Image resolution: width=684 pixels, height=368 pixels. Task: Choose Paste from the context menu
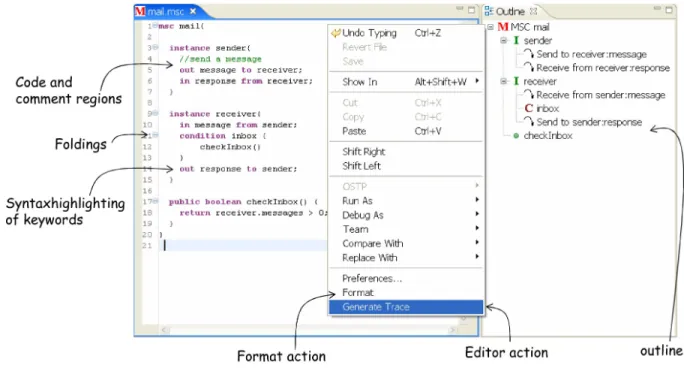406,131
